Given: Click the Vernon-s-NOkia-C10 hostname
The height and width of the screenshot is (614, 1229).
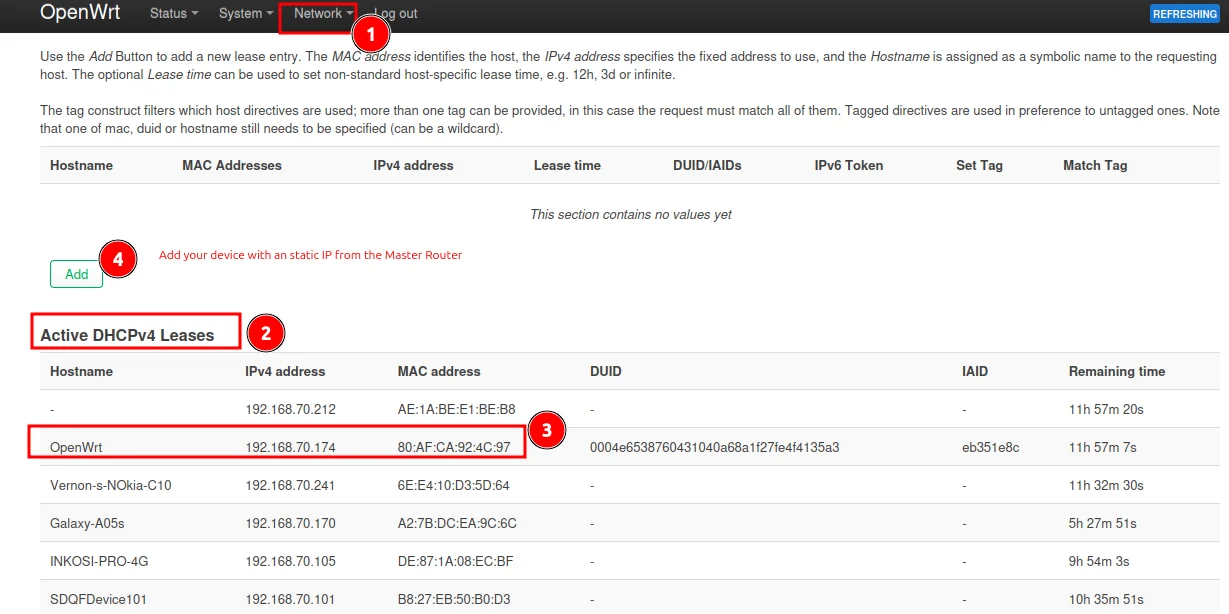Looking at the screenshot, I should 111,485.
